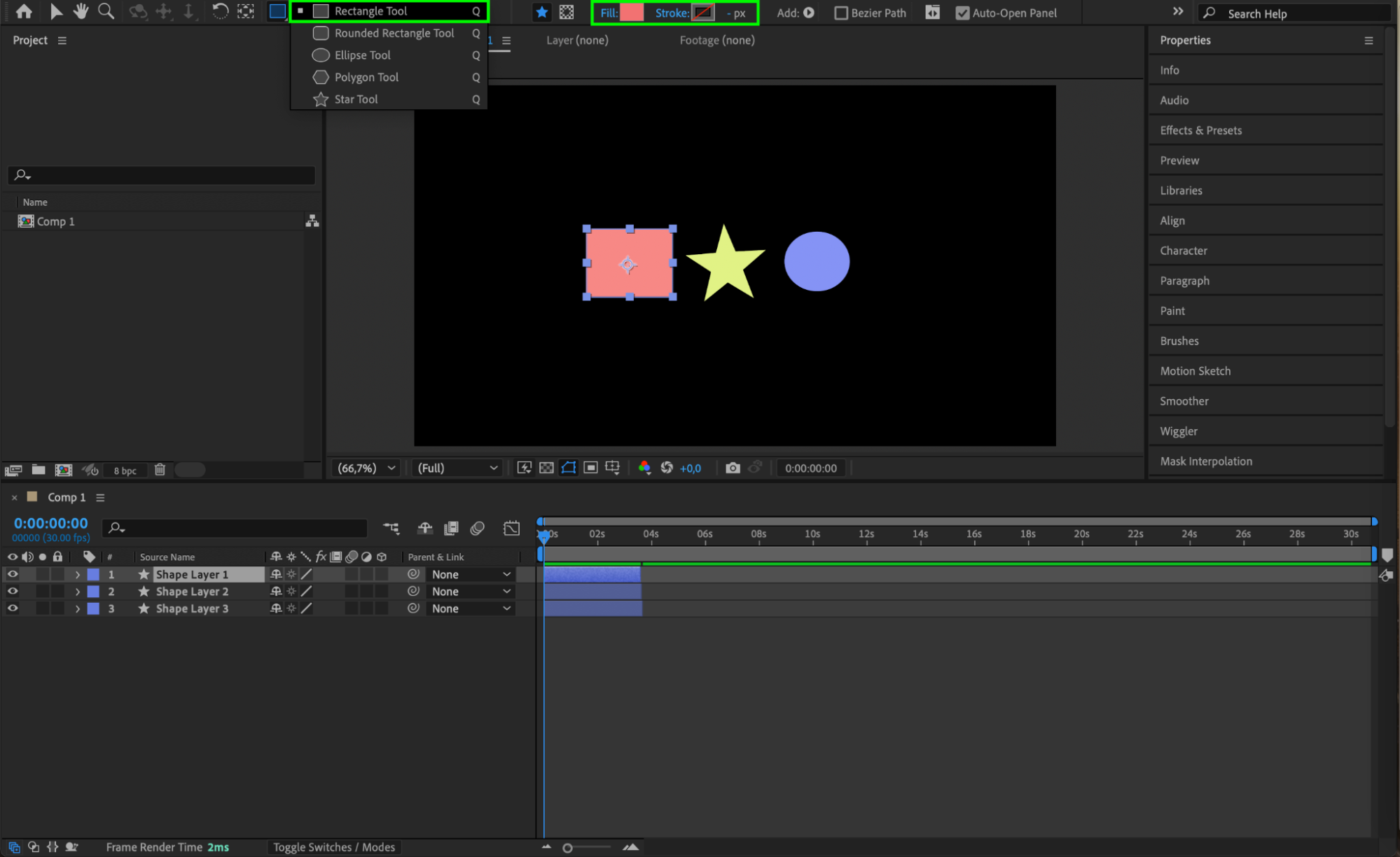
Task: Select the Rotation tool
Action: pyautogui.click(x=220, y=11)
